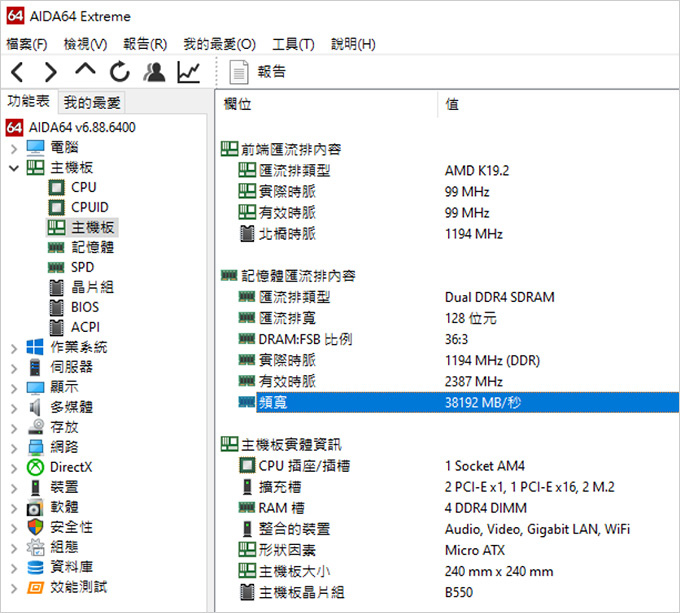Image resolution: width=680 pixels, height=613 pixels.
Task: Click the 晶片組 chipset icon in the tree
Action: [x=56, y=287]
